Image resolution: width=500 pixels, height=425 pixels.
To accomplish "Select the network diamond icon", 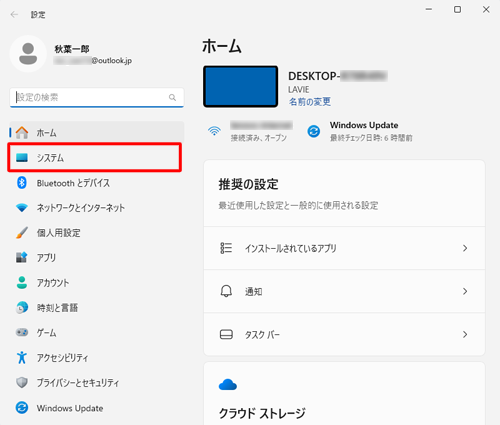I will click(22, 208).
